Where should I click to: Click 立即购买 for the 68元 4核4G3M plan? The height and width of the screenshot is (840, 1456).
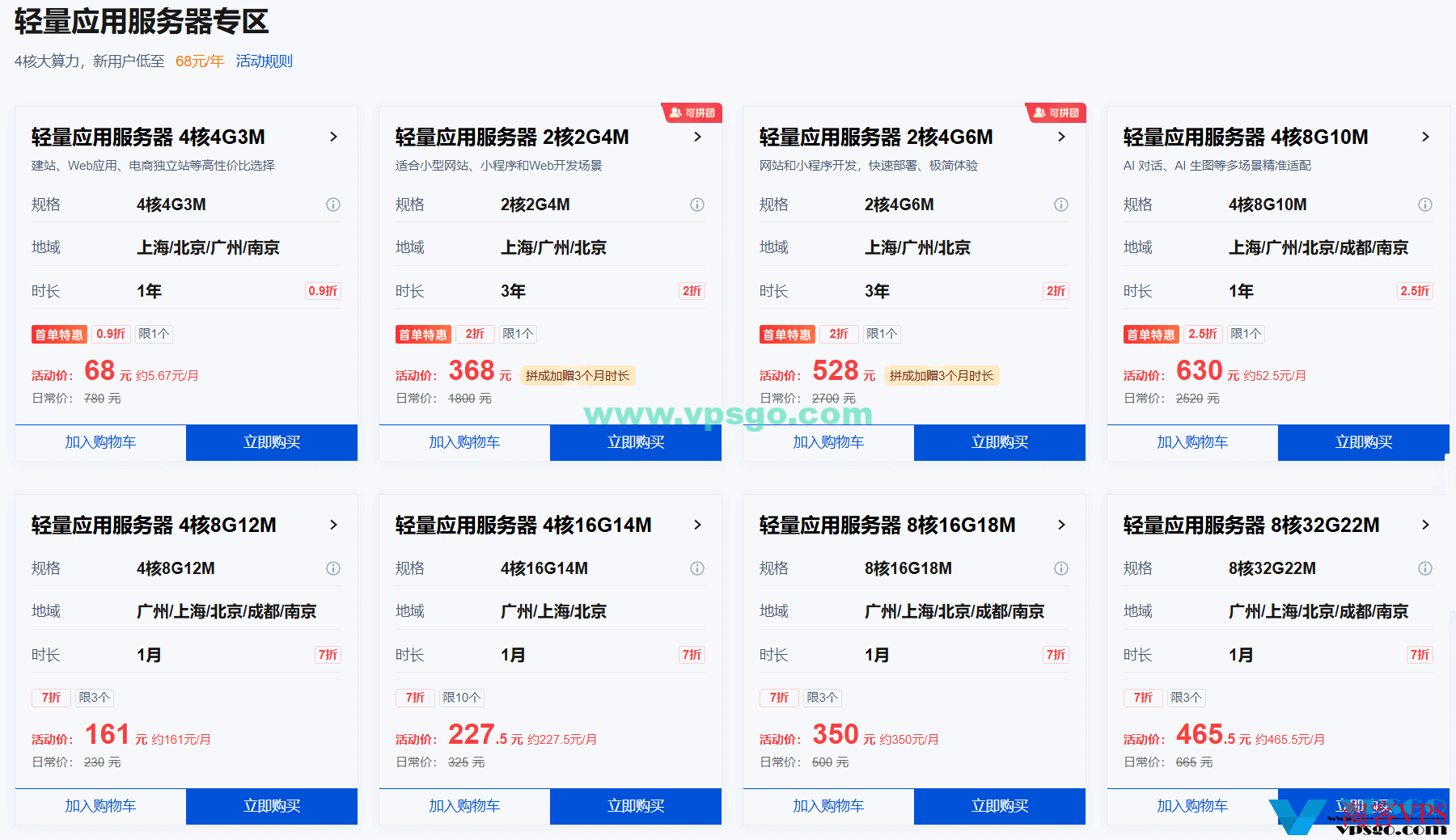[x=272, y=442]
